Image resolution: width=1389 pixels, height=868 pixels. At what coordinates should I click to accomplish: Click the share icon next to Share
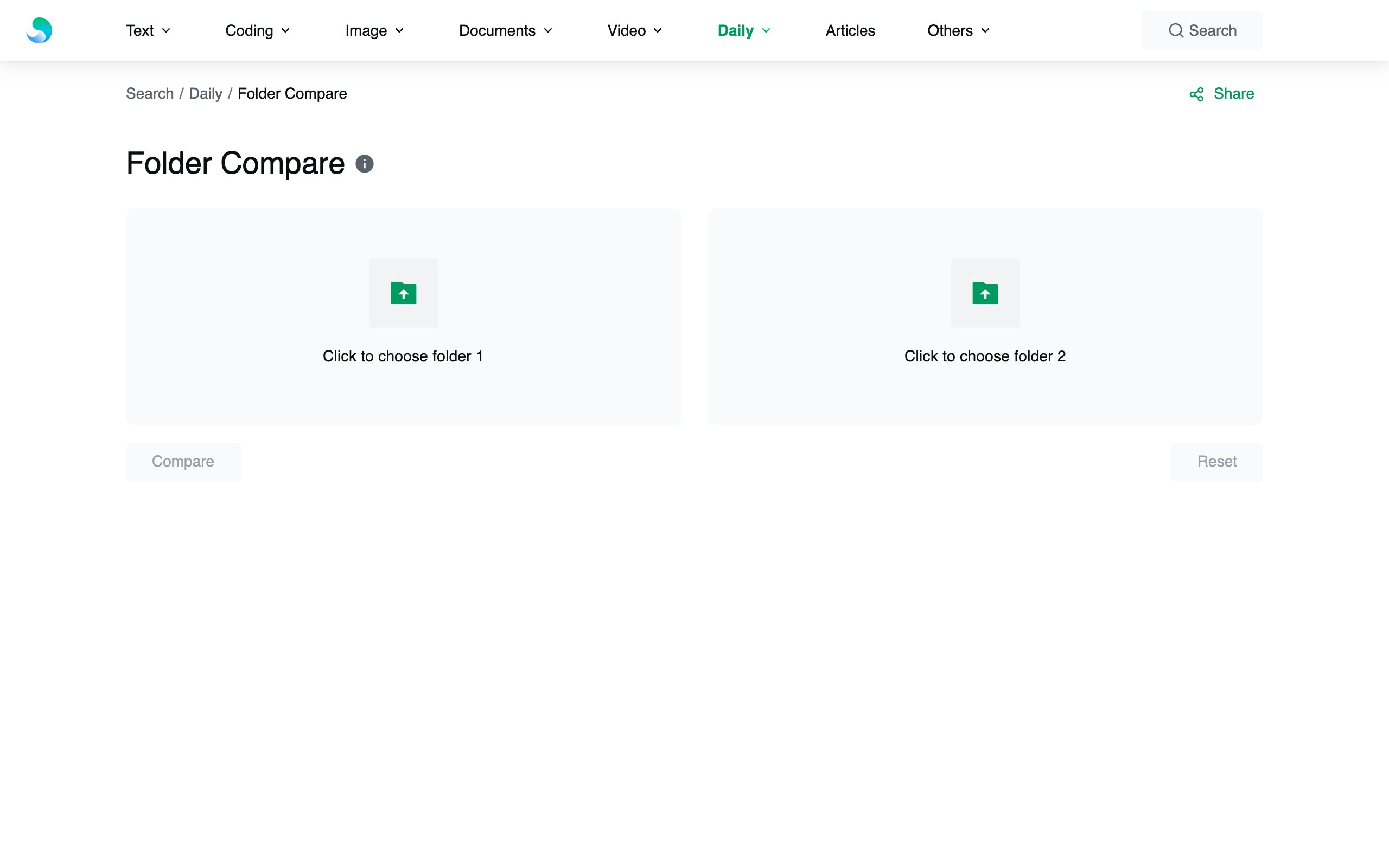click(1197, 94)
